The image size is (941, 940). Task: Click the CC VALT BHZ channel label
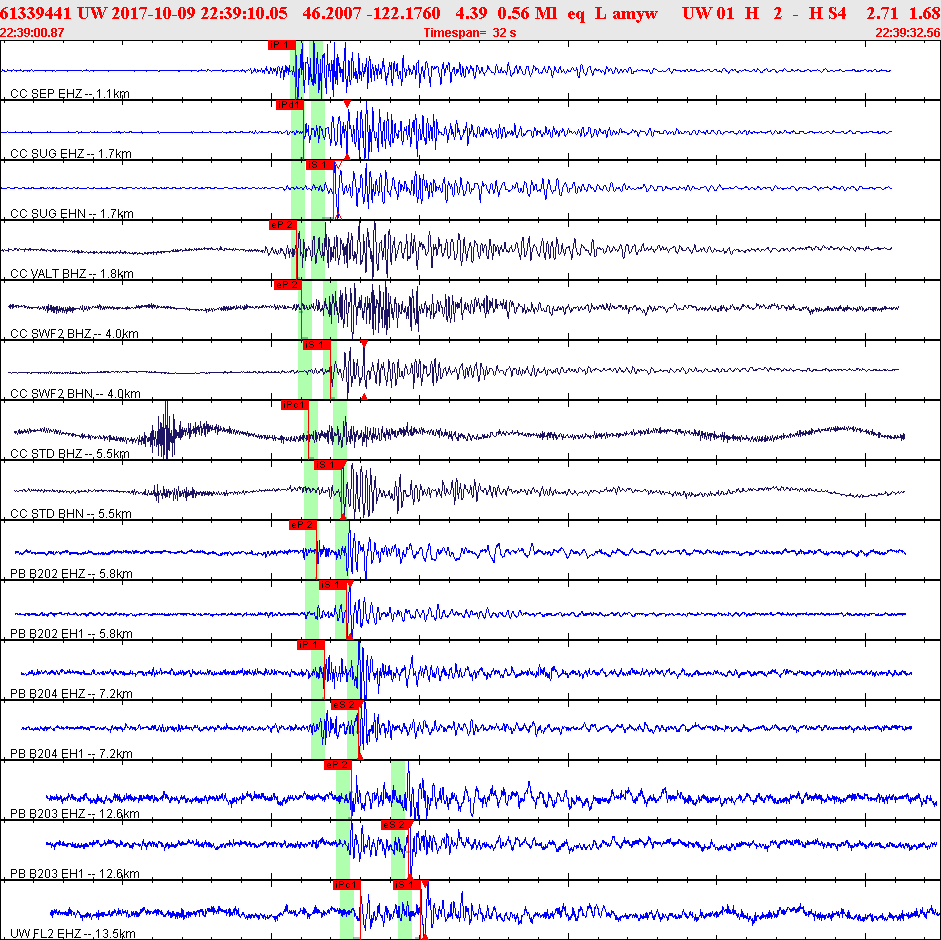(x=71, y=274)
